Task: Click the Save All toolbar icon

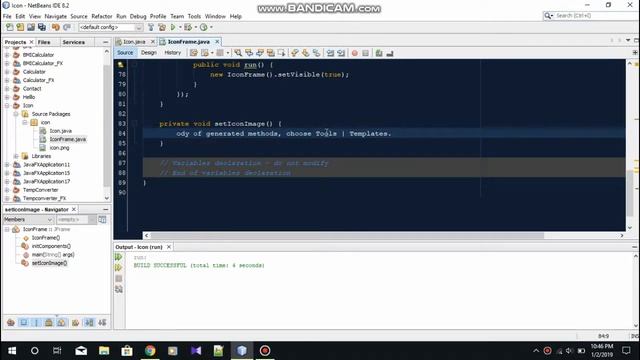Action: [42, 27]
